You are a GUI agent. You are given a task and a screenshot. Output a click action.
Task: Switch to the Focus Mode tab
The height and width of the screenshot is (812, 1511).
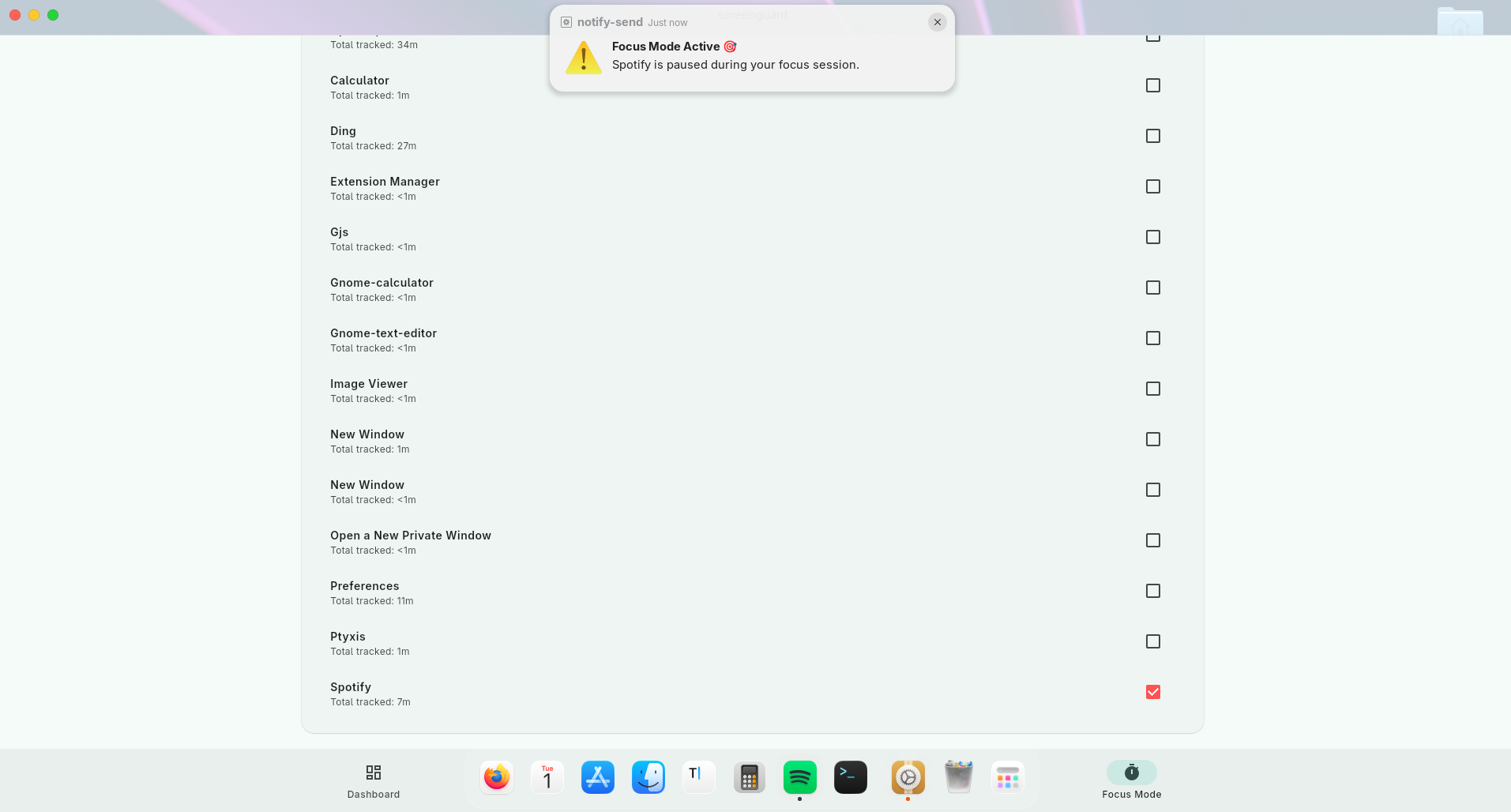click(1132, 781)
